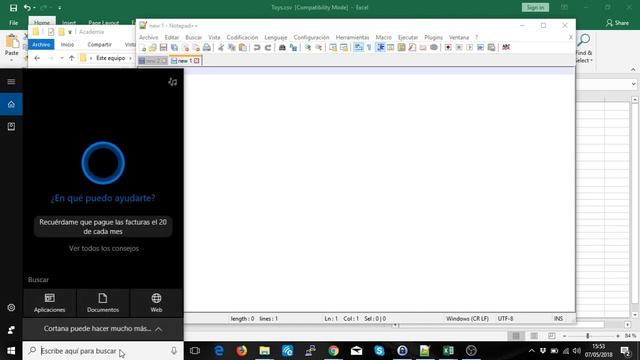
Task: Select Documentos search filter in Cortana
Action: tap(103, 303)
